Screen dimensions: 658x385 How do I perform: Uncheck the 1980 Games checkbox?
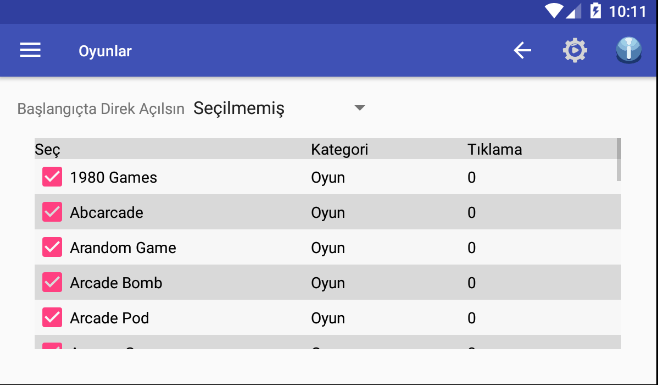click(52, 177)
